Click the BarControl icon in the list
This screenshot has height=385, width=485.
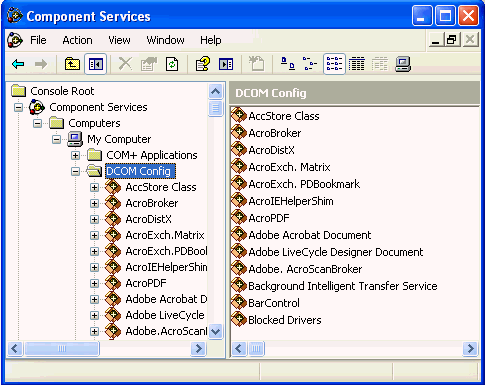pos(239,302)
